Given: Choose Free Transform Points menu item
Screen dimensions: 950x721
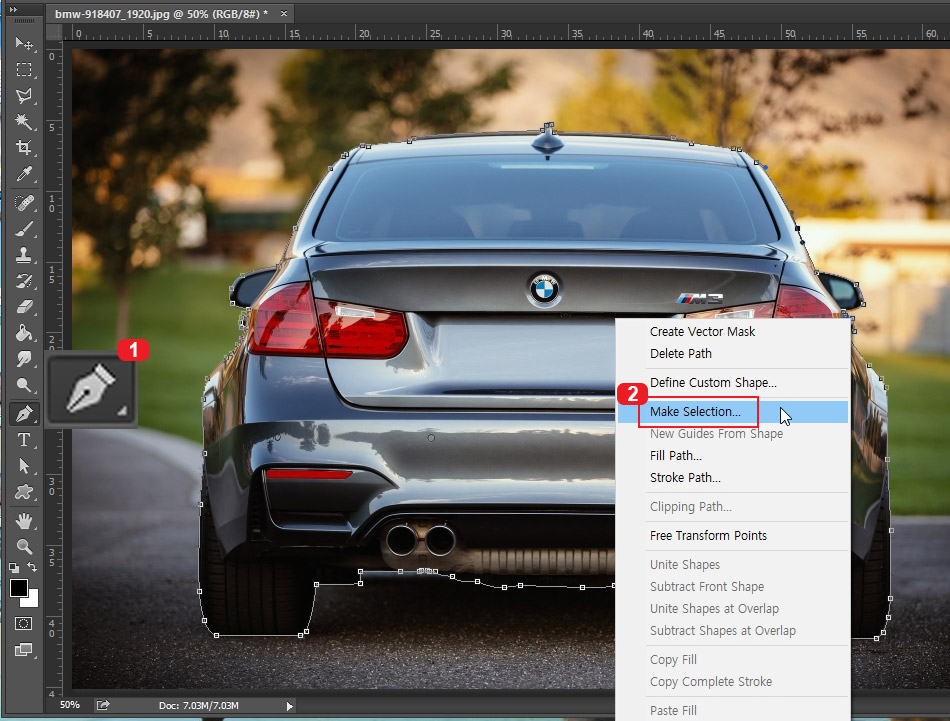Looking at the screenshot, I should tap(732, 536).
